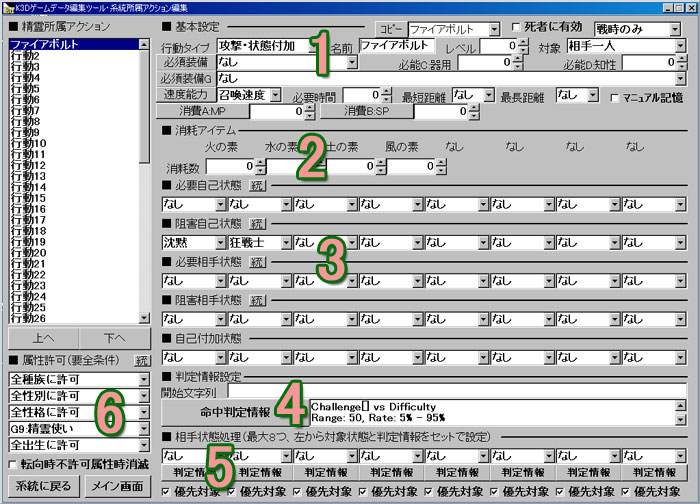Open the 戦時のみ dropdown
Viewport: 700px width, 504px height.
(675, 30)
